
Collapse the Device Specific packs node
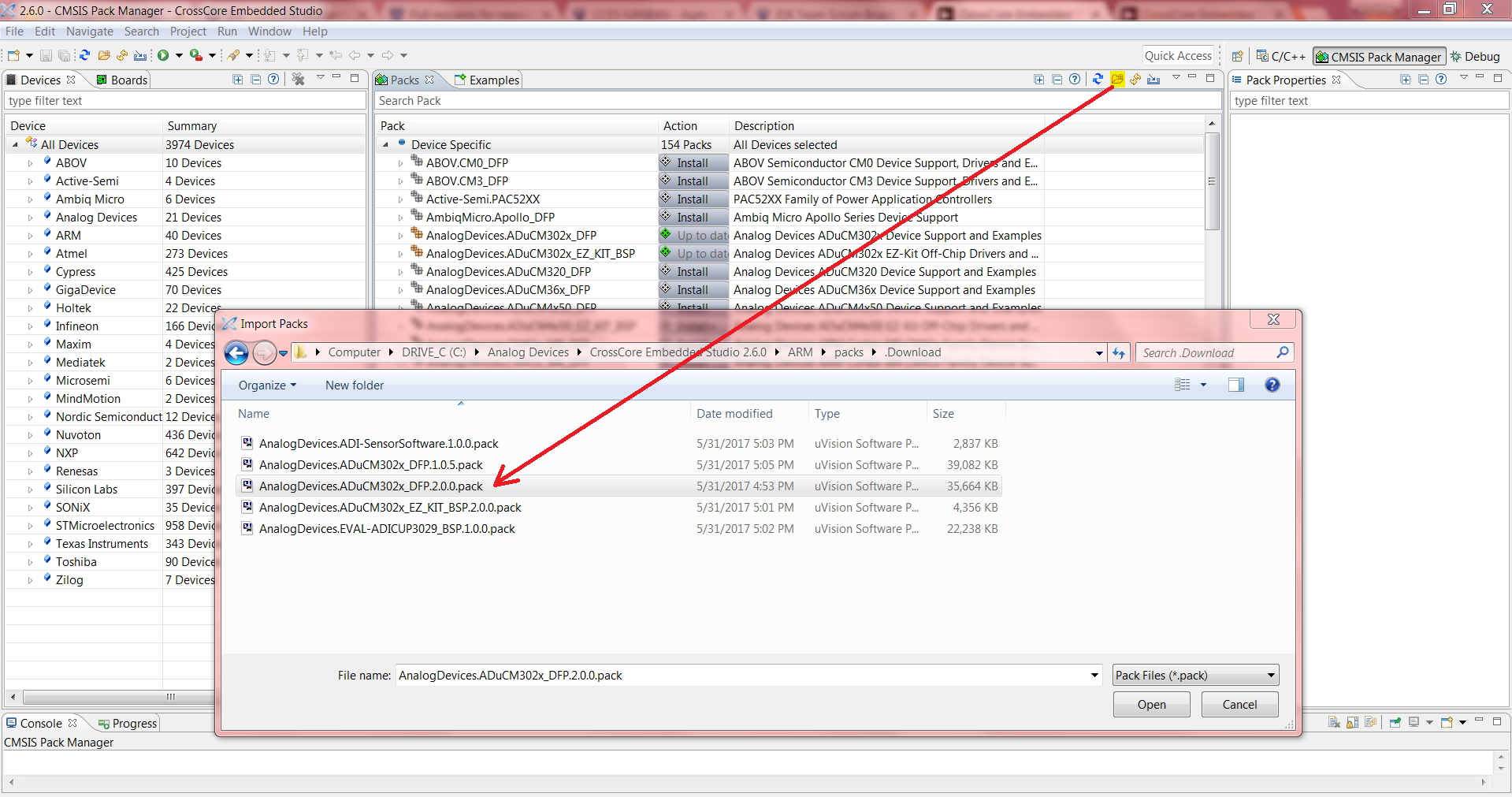pyautogui.click(x=385, y=145)
